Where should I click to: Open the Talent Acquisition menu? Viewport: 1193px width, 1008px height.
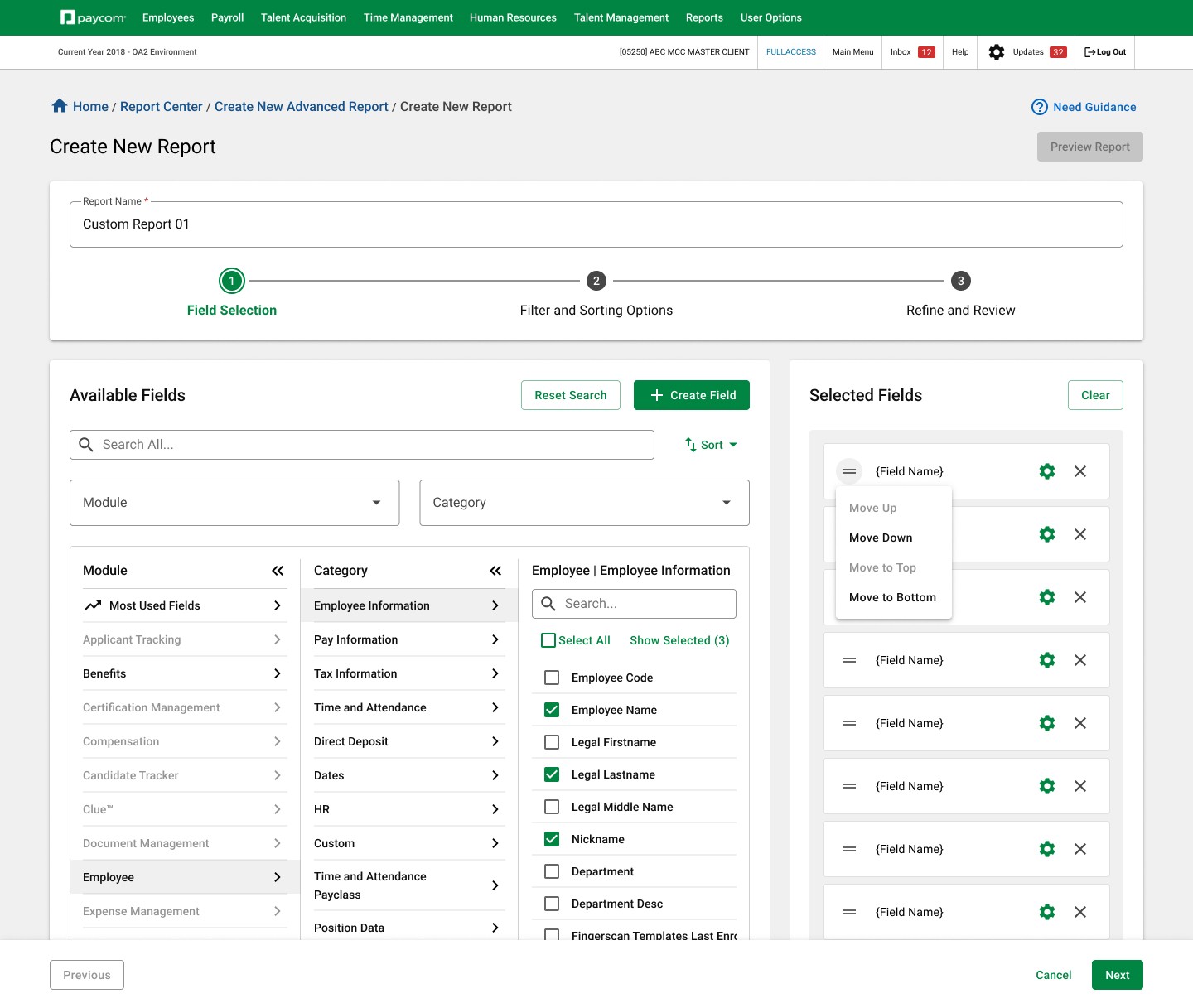(303, 17)
